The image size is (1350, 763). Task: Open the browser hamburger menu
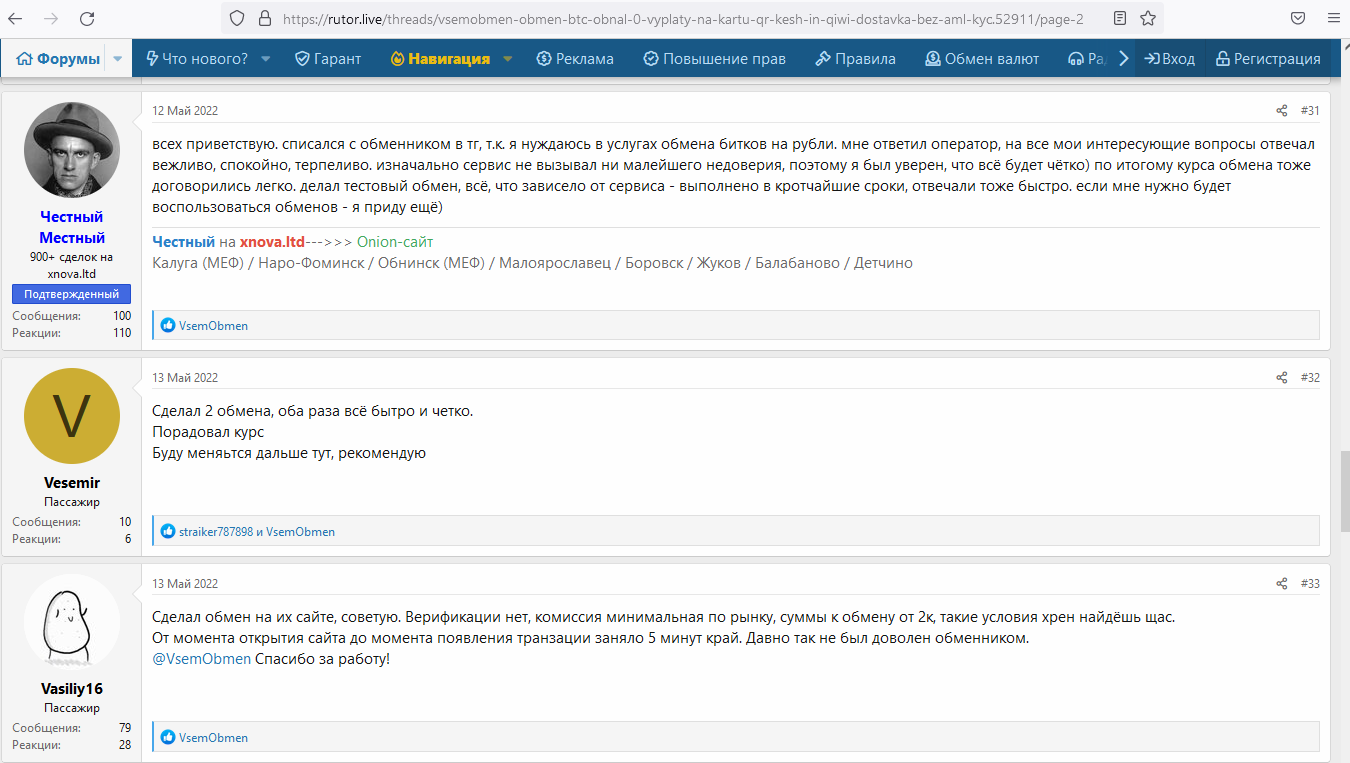pos(1331,18)
